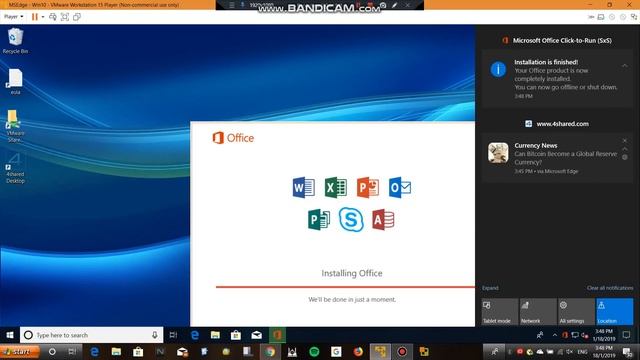The image size is (640, 360).
Task: Open All settings quick action
Action: pyautogui.click(x=576, y=312)
